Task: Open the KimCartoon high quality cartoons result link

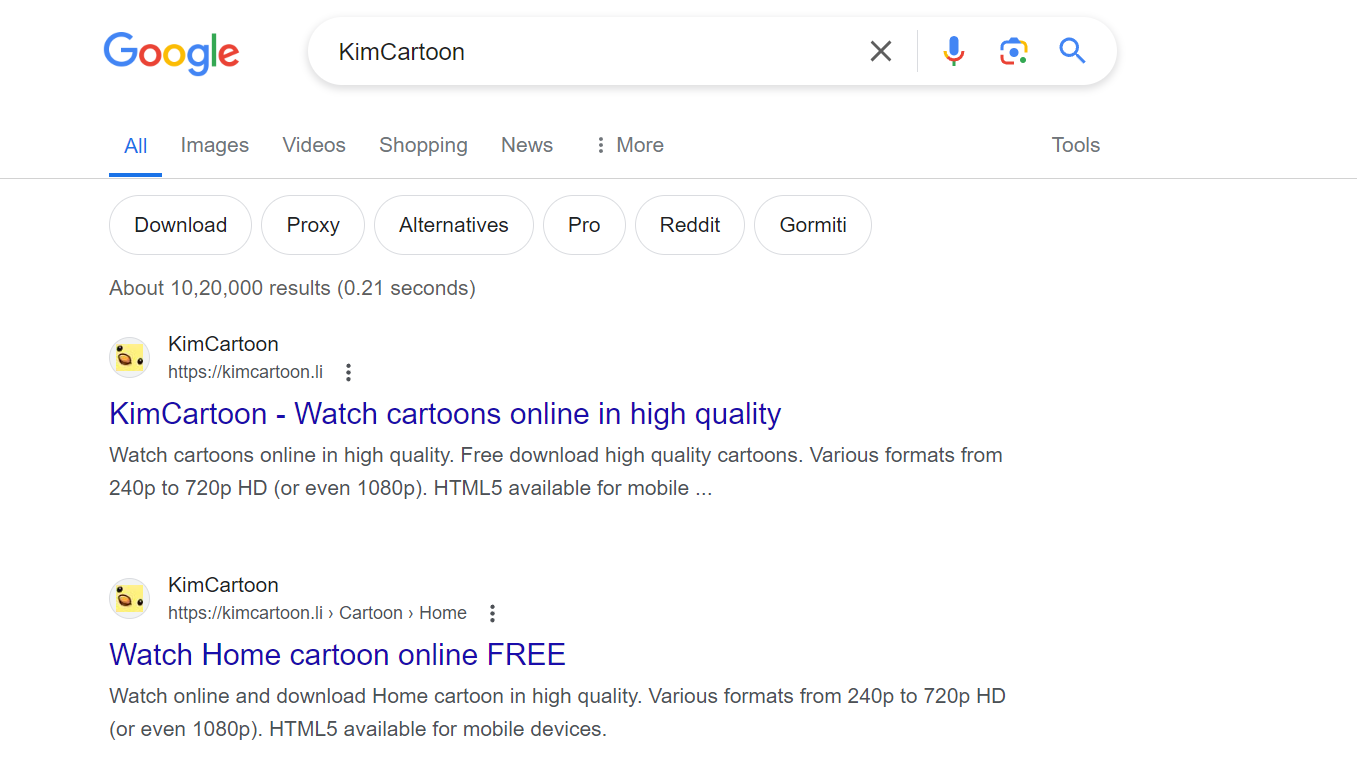Action: click(445, 413)
